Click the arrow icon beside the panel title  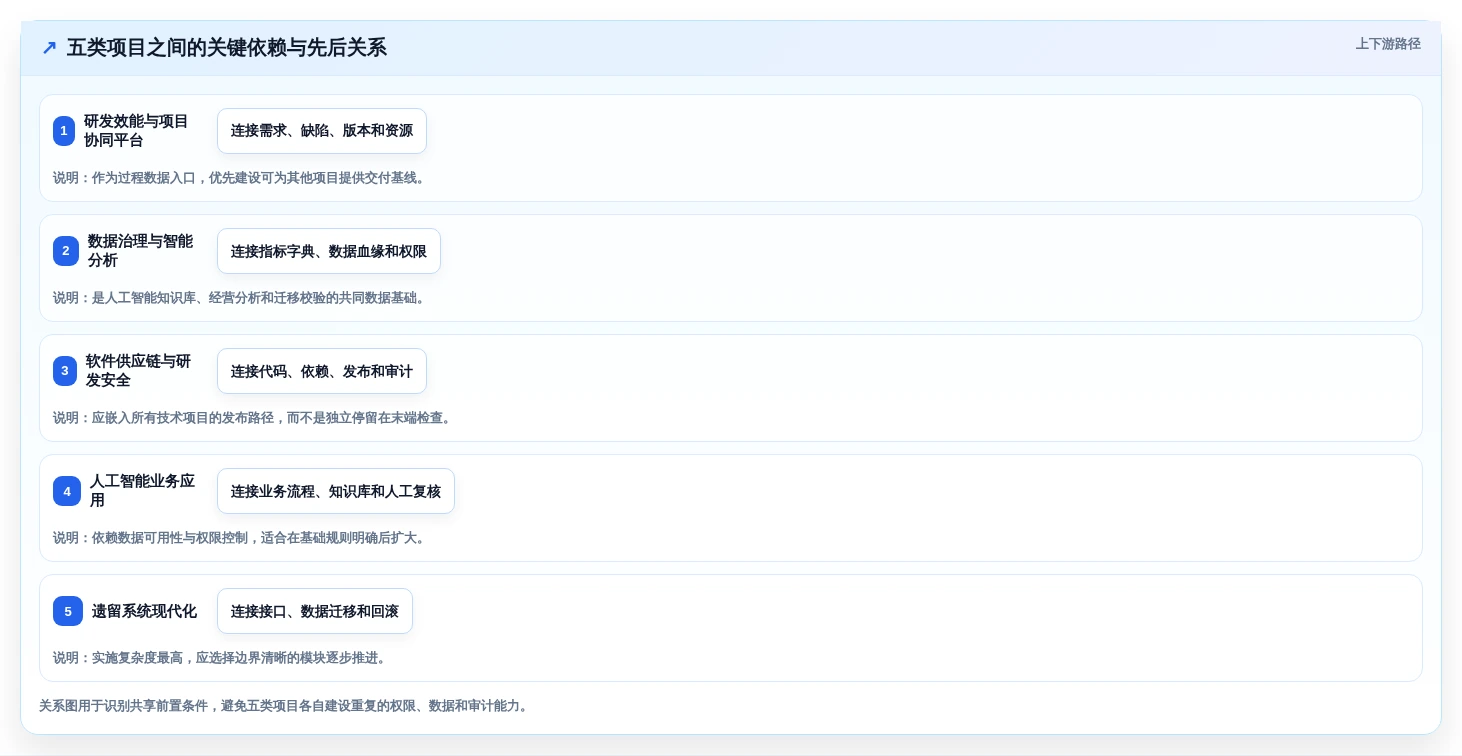48,48
